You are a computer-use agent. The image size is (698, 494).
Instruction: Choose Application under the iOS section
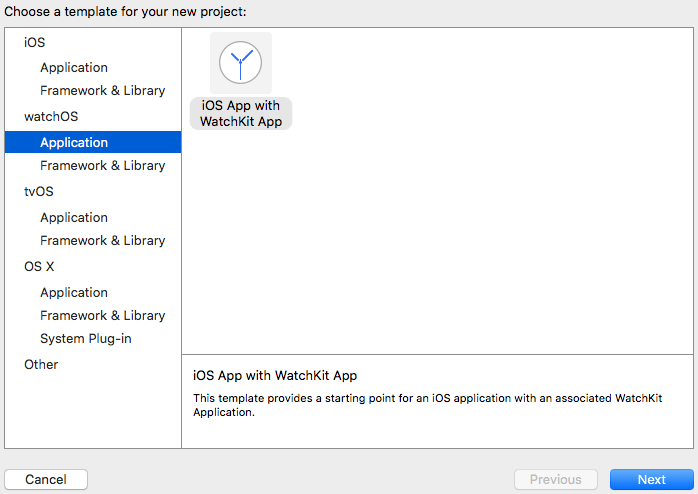point(74,67)
